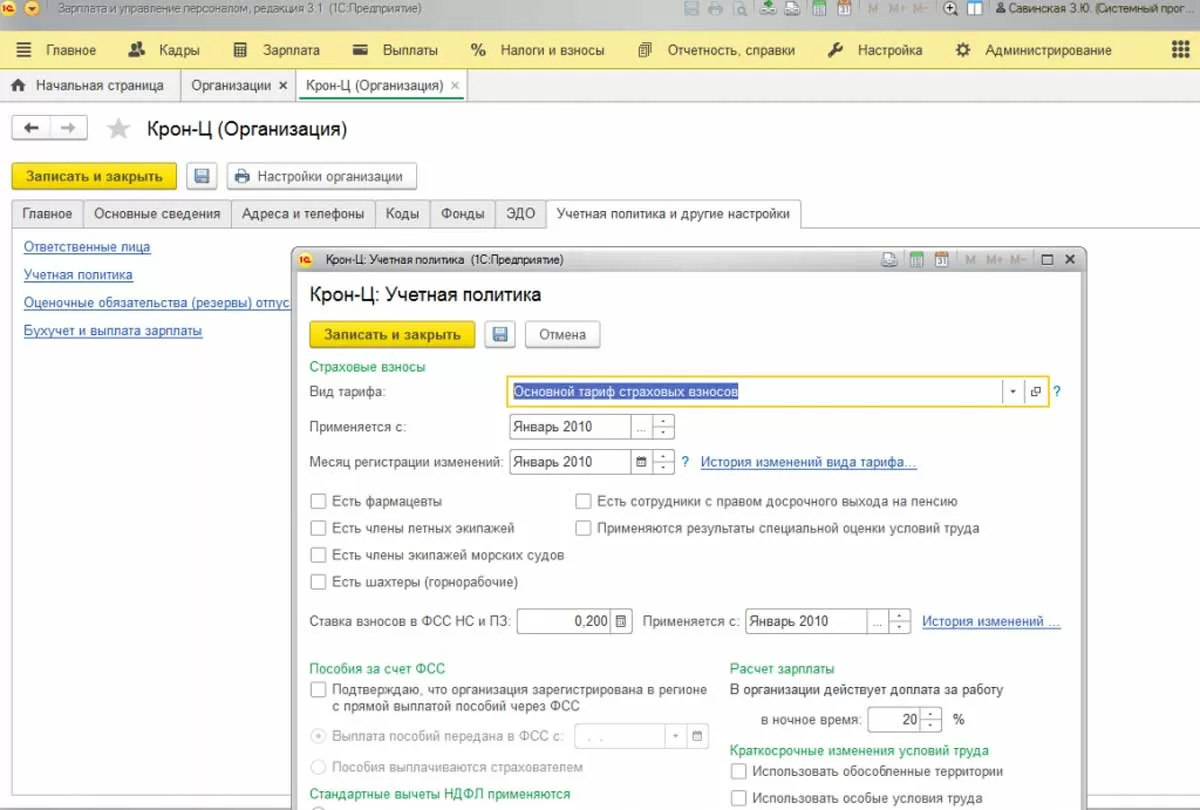Viewport: 1200px width, 810px height.
Task: Click the main toolbar print icon
Action: 715,9
